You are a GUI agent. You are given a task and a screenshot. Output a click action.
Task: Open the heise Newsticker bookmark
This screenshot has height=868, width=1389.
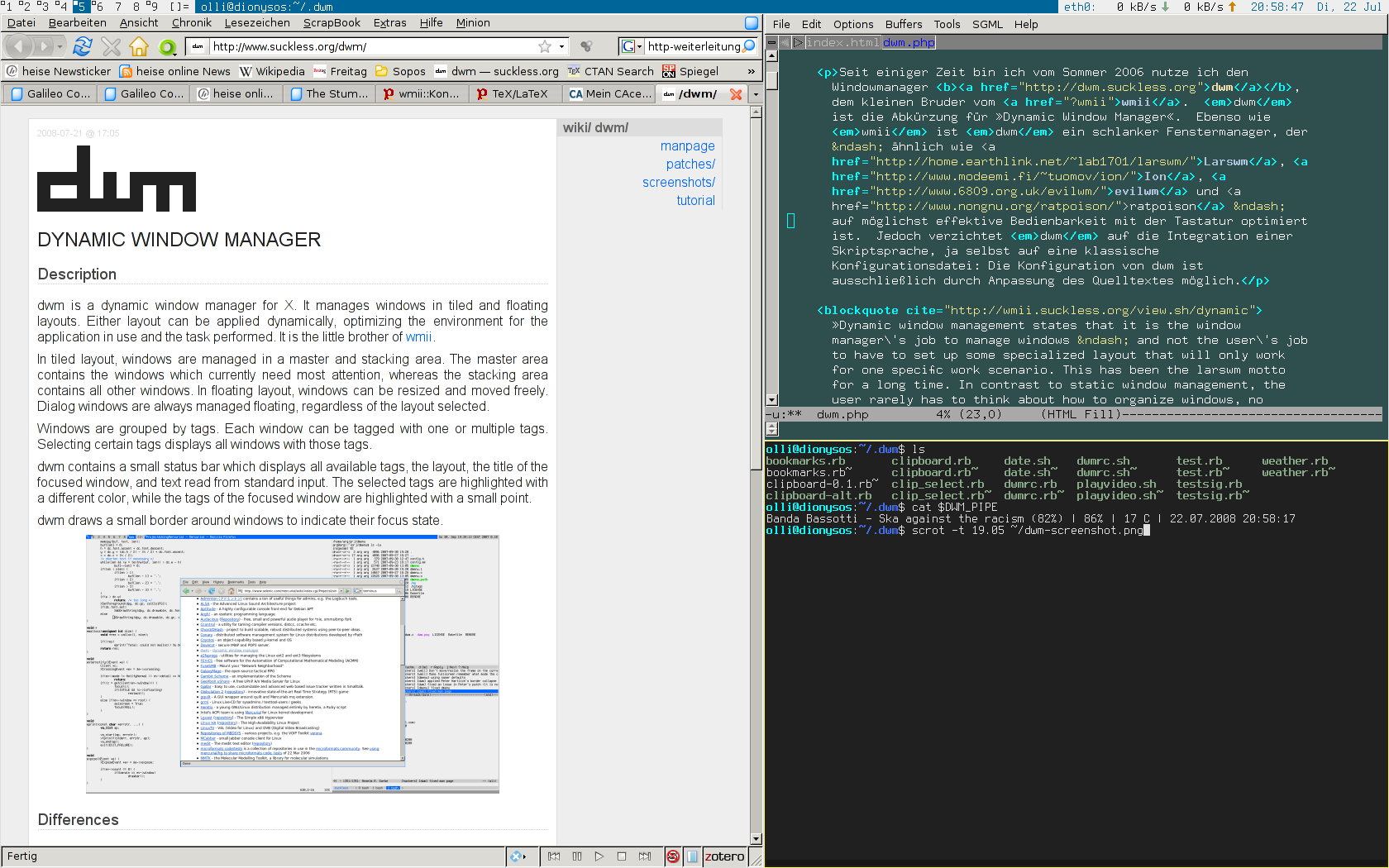(59, 71)
